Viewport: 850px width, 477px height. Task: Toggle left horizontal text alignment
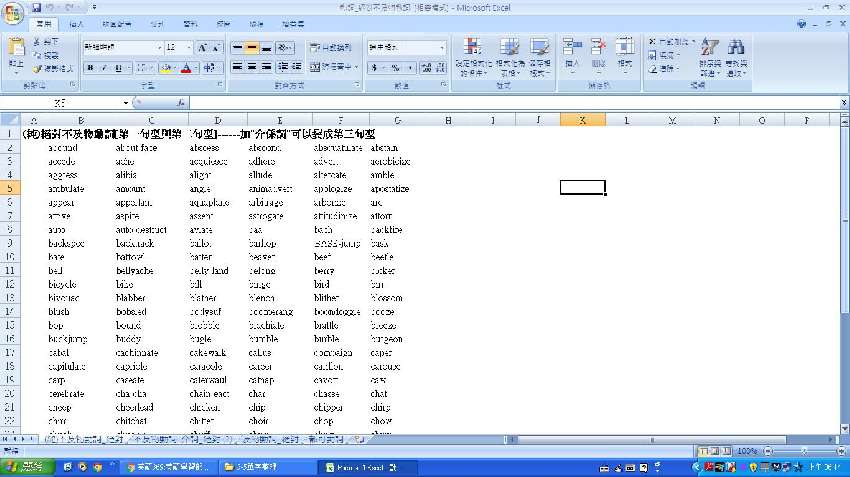pos(237,66)
